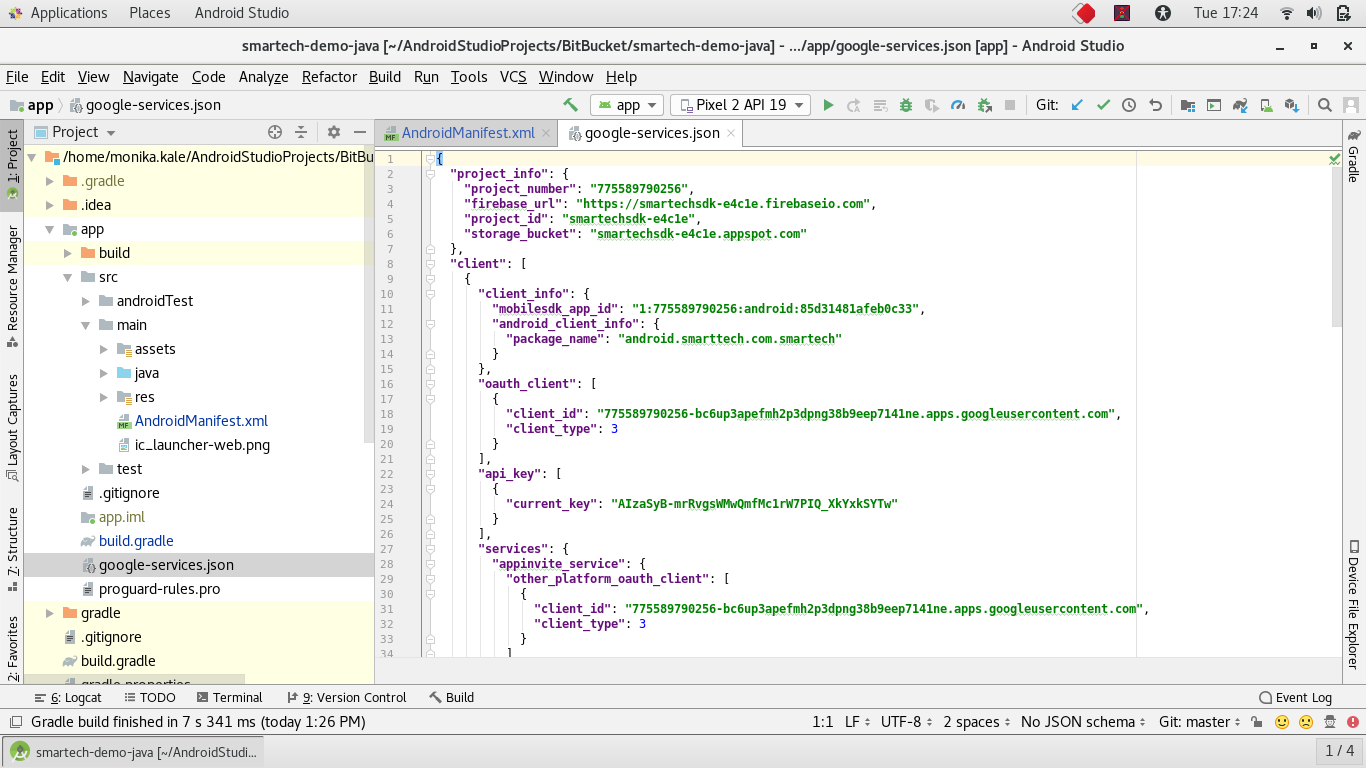
Task: Click Sync Project with Gradle Files icon
Action: pos(1240,104)
